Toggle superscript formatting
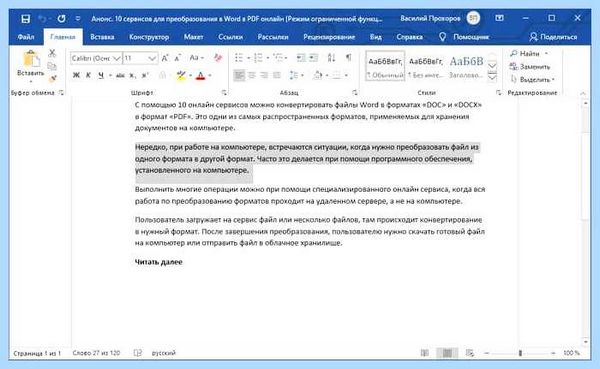 point(145,75)
